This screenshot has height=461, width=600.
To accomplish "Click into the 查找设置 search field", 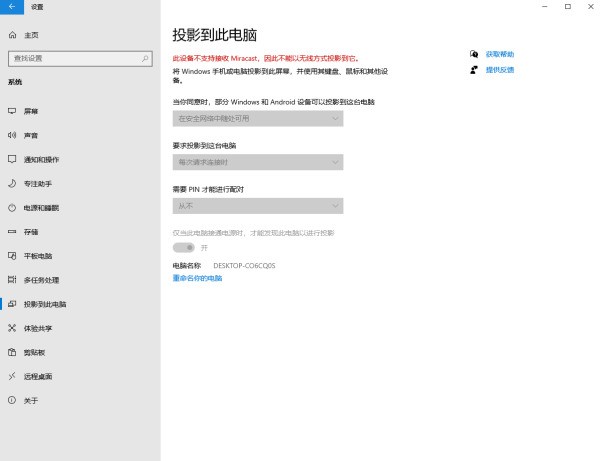I will point(80,59).
